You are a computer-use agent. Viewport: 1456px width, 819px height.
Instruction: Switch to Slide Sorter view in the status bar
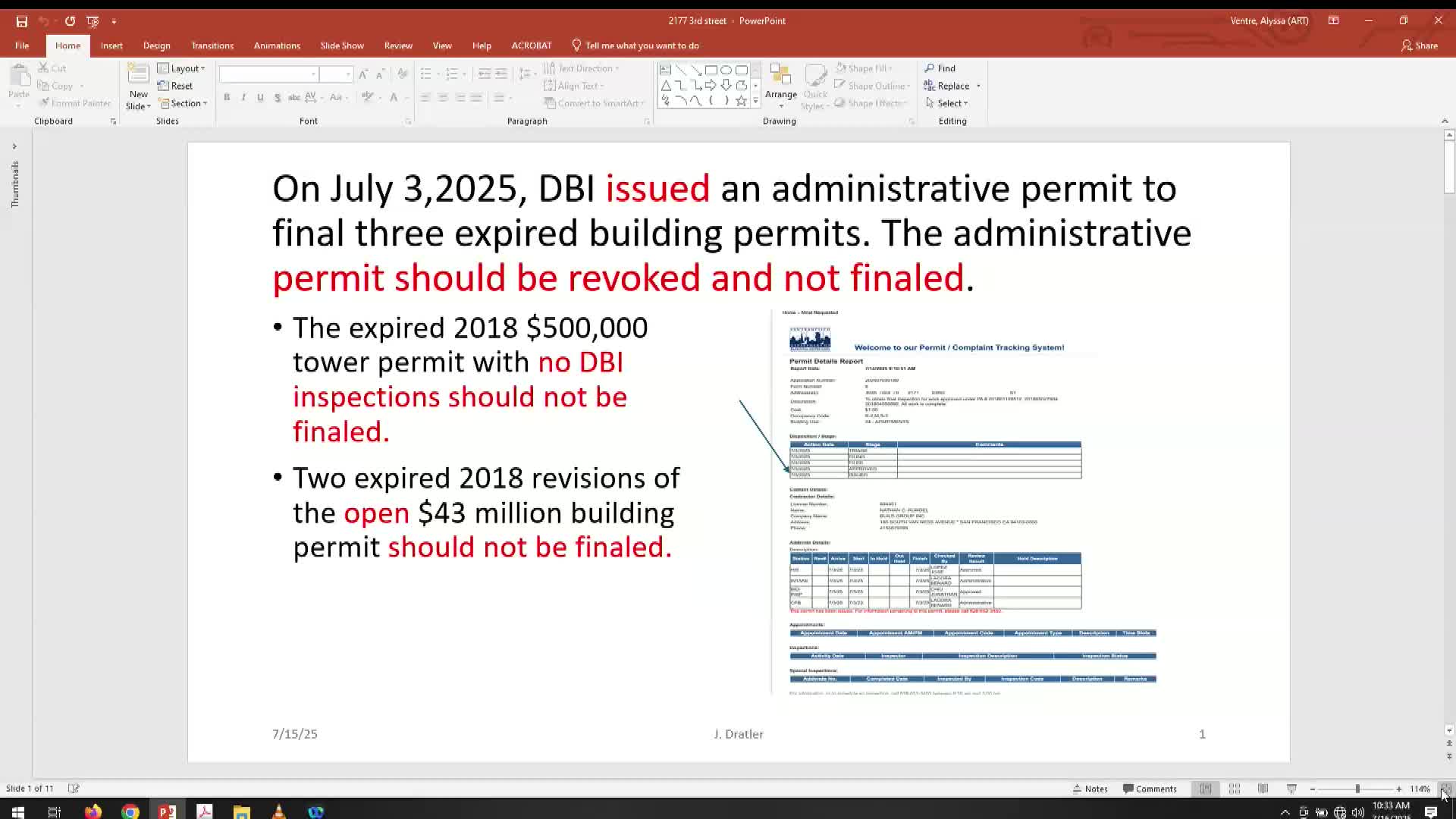click(x=1234, y=789)
